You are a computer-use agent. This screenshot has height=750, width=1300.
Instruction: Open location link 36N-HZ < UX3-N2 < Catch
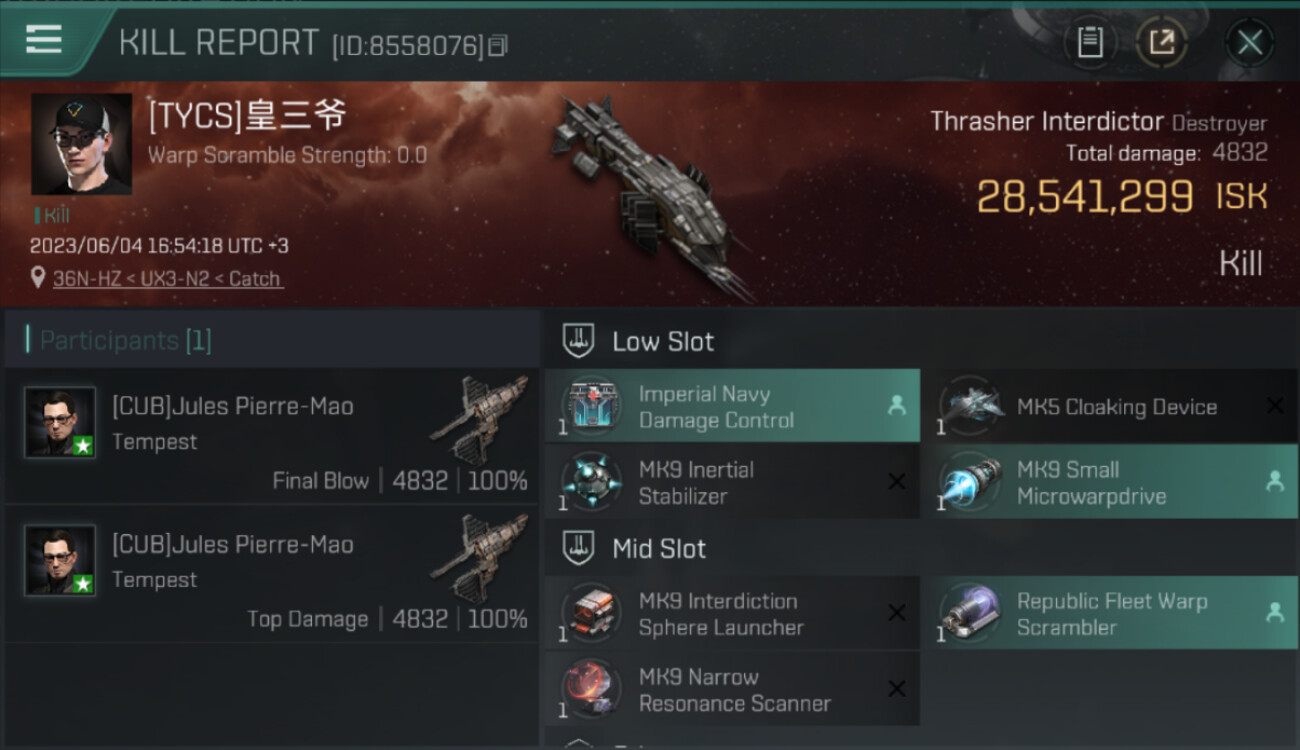tap(167, 279)
